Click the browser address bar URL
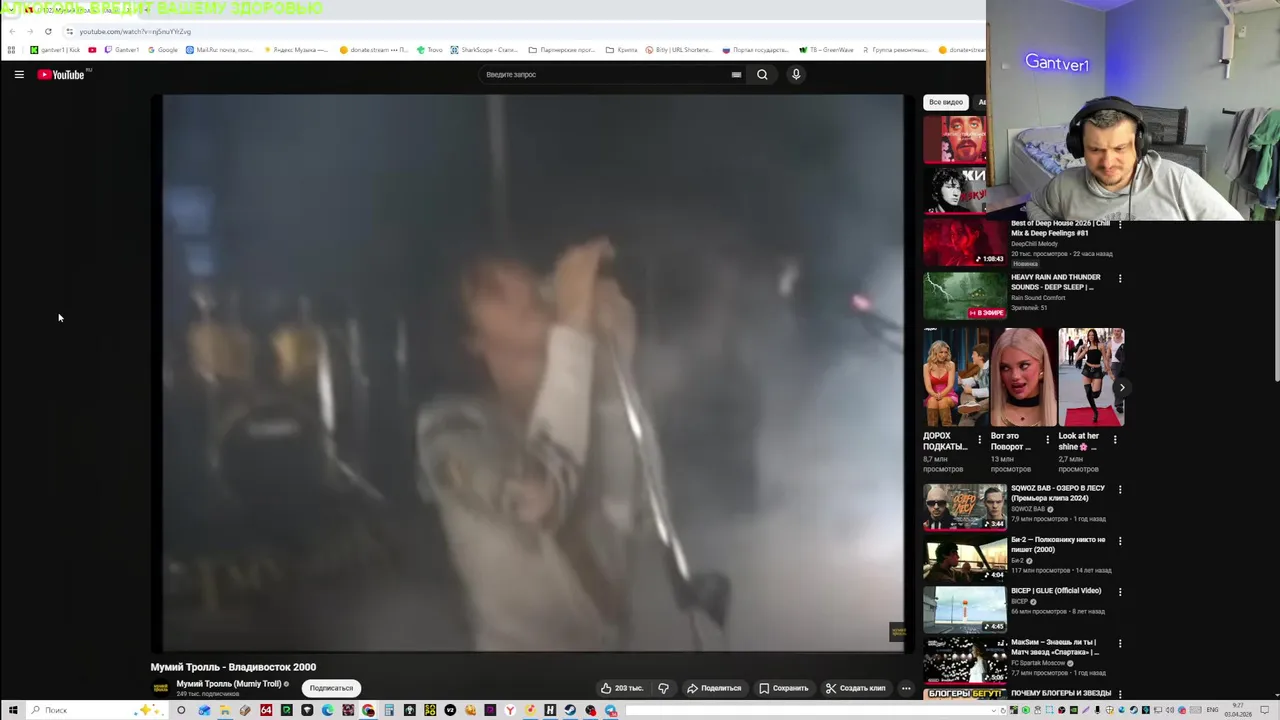1280x720 pixels. [135, 31]
